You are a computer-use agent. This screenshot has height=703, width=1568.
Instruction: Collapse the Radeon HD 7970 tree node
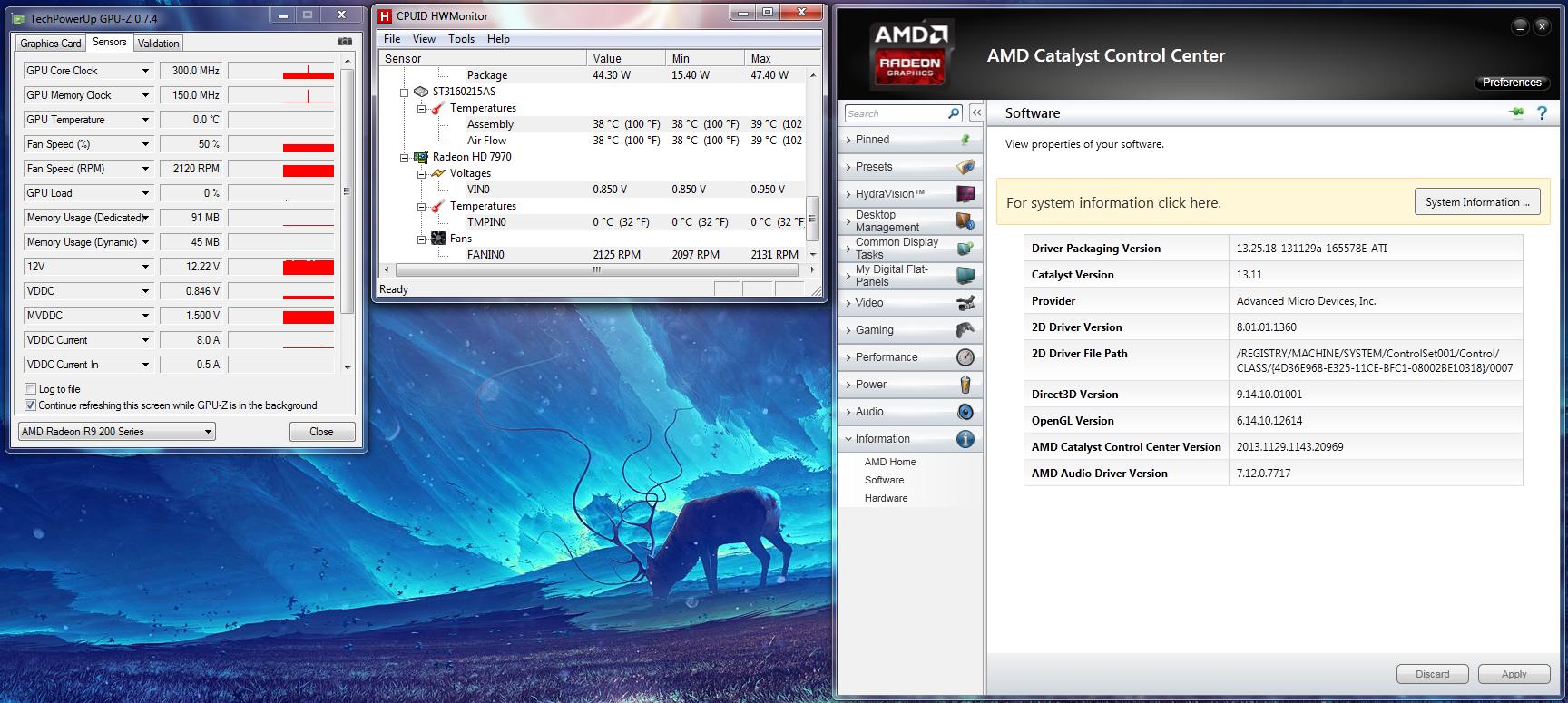(x=405, y=157)
